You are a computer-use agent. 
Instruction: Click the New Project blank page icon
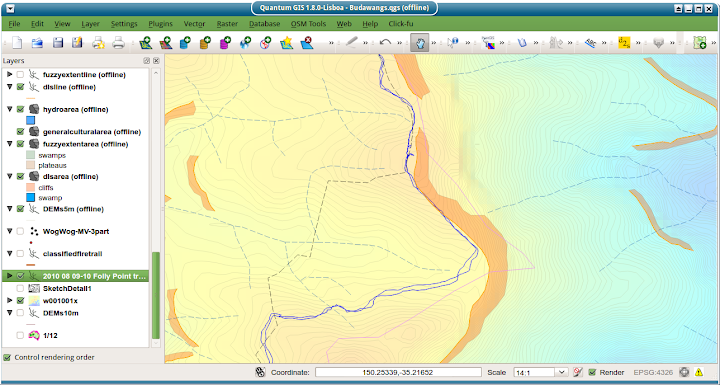[17, 43]
